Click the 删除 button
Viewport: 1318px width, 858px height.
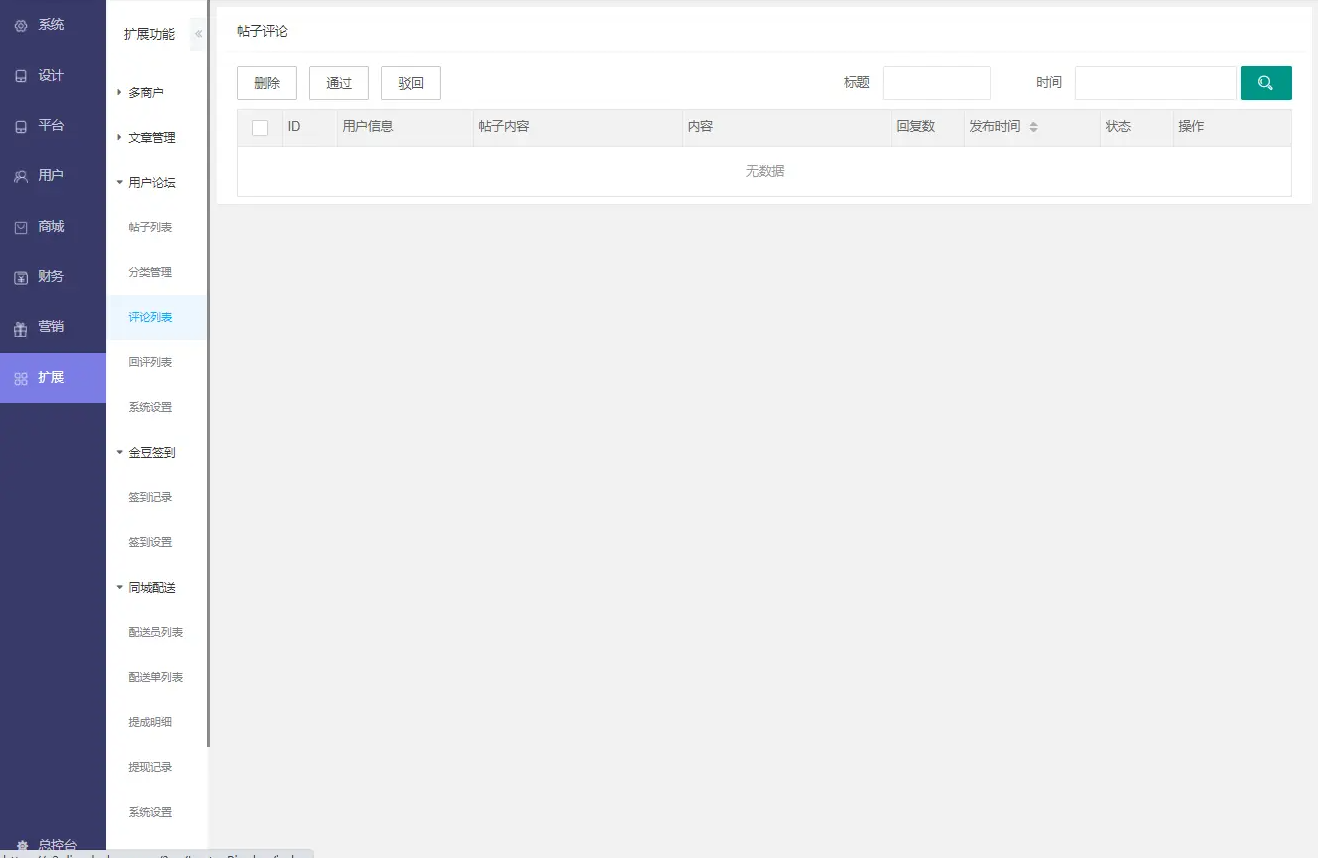267,83
